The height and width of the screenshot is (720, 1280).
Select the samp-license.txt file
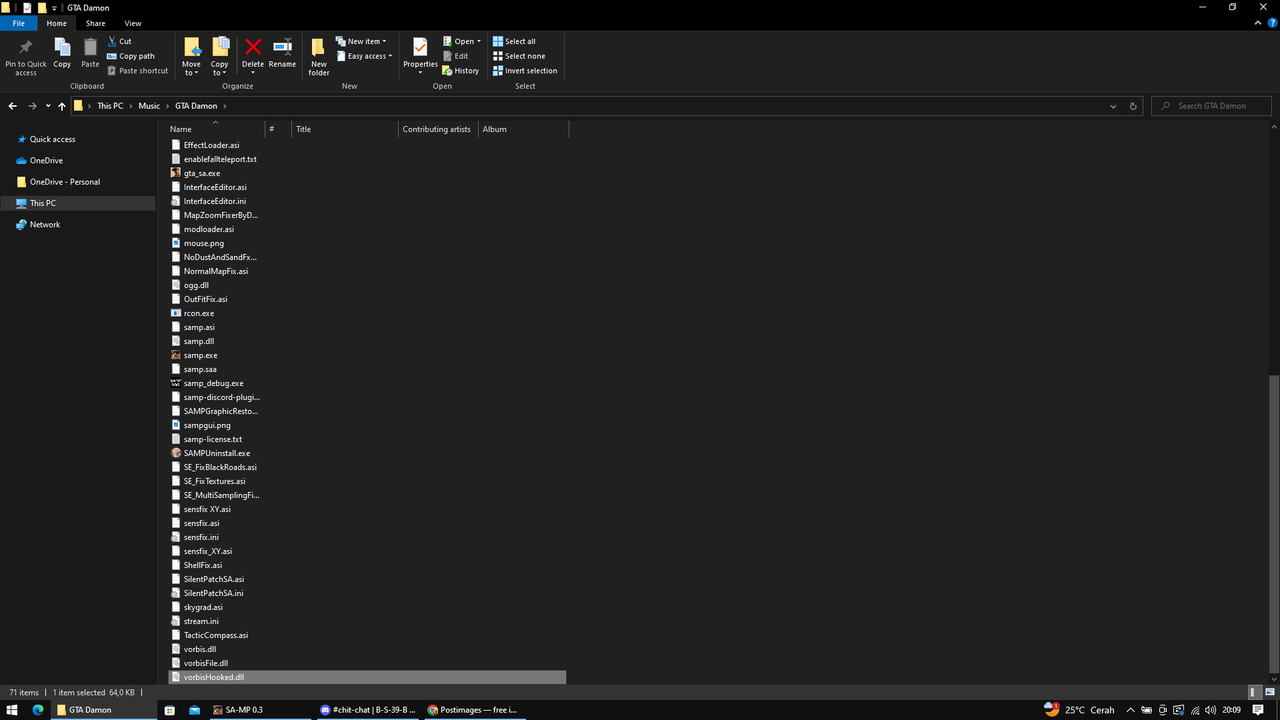pyautogui.click(x=212, y=439)
